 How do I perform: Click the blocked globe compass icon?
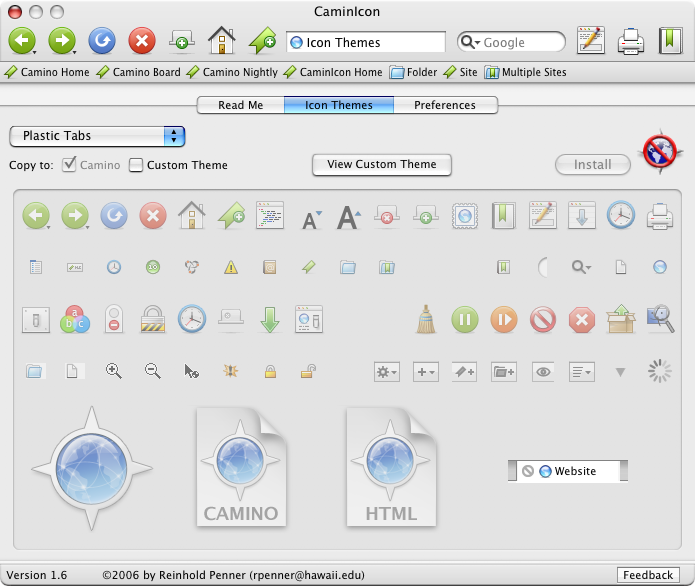pos(660,152)
